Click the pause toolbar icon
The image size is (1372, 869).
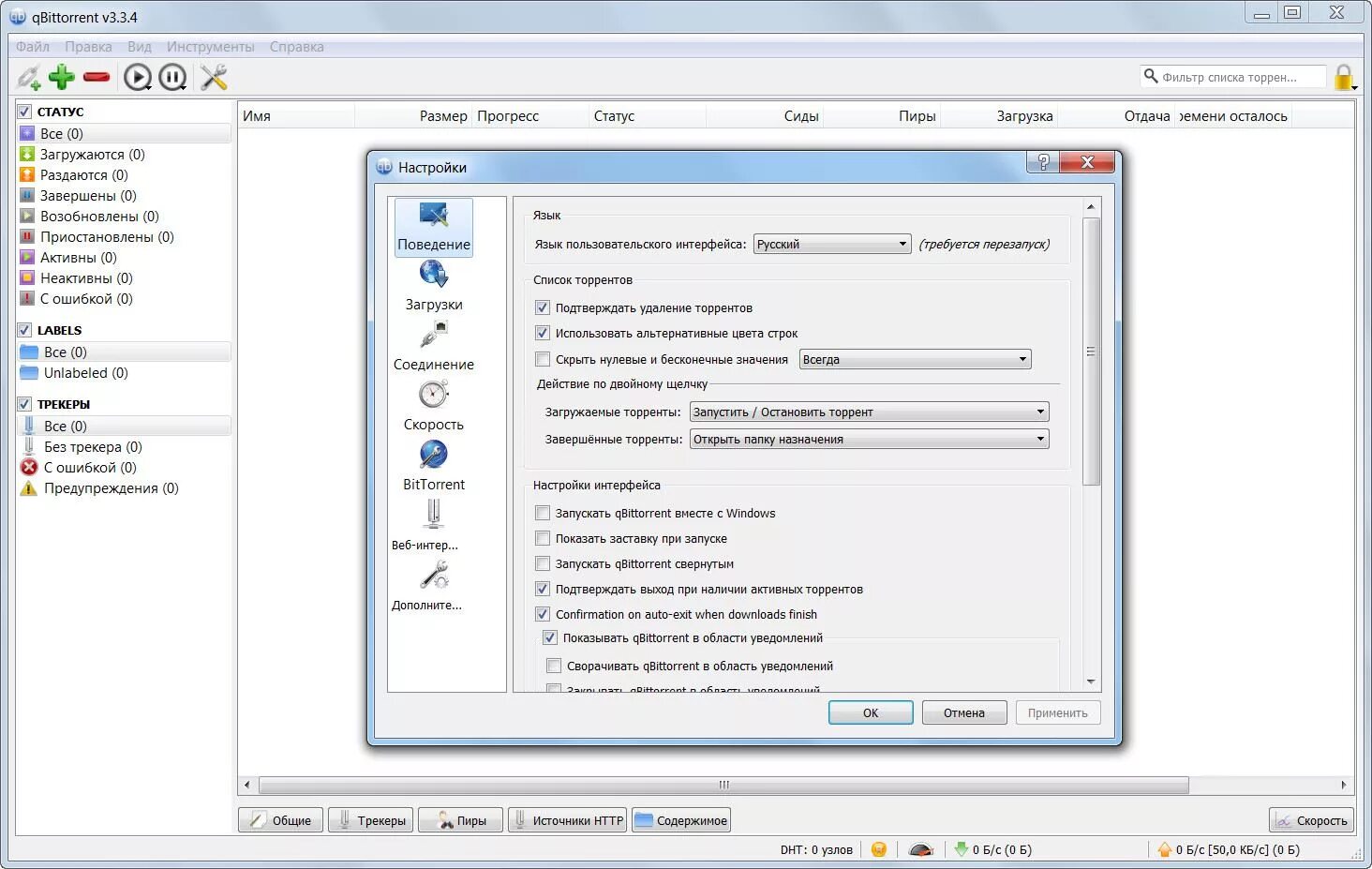pos(172,77)
